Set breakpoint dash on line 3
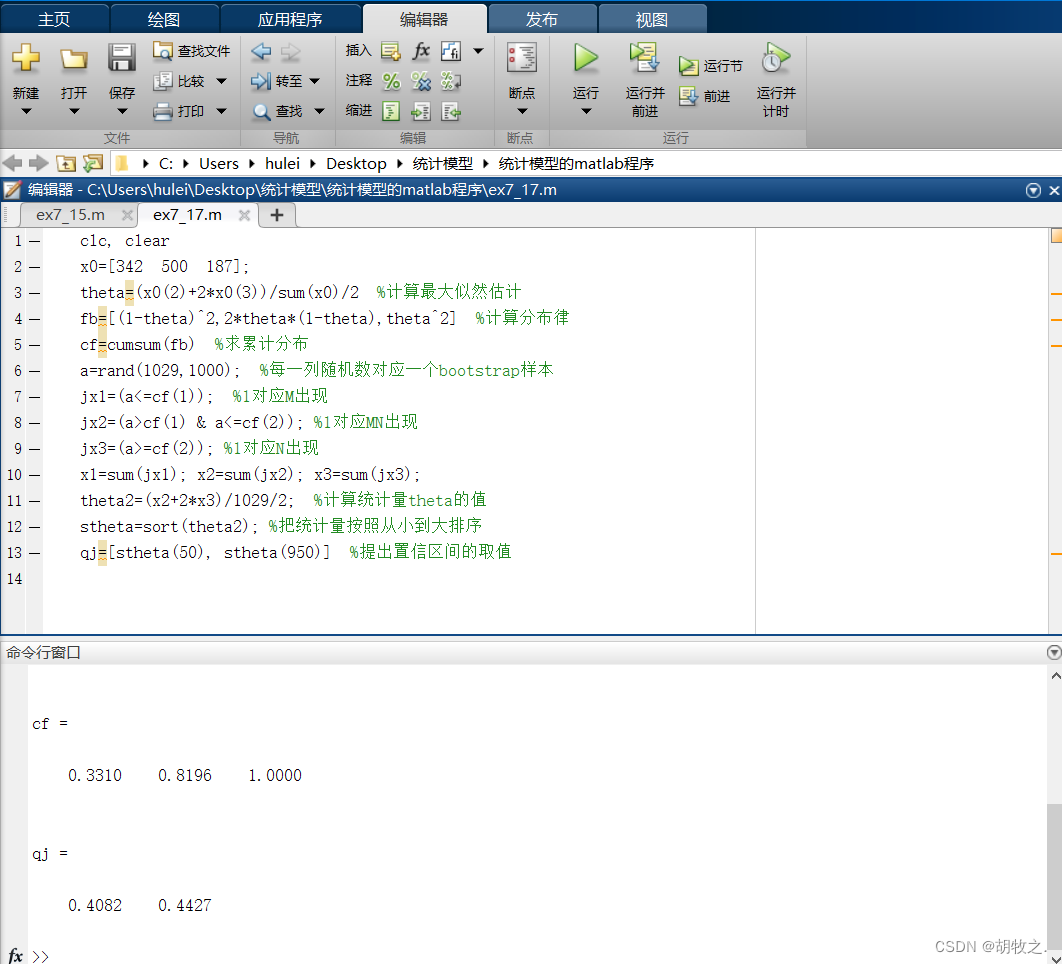The width and height of the screenshot is (1062, 964). [x=35, y=293]
